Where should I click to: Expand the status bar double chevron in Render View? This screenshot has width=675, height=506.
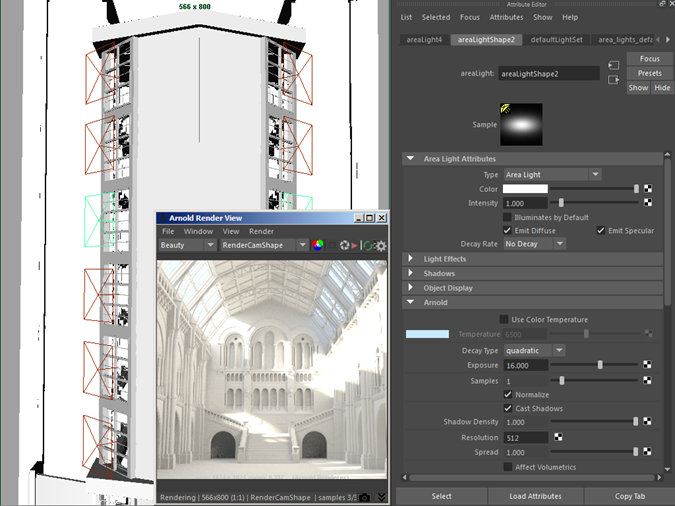(381, 497)
